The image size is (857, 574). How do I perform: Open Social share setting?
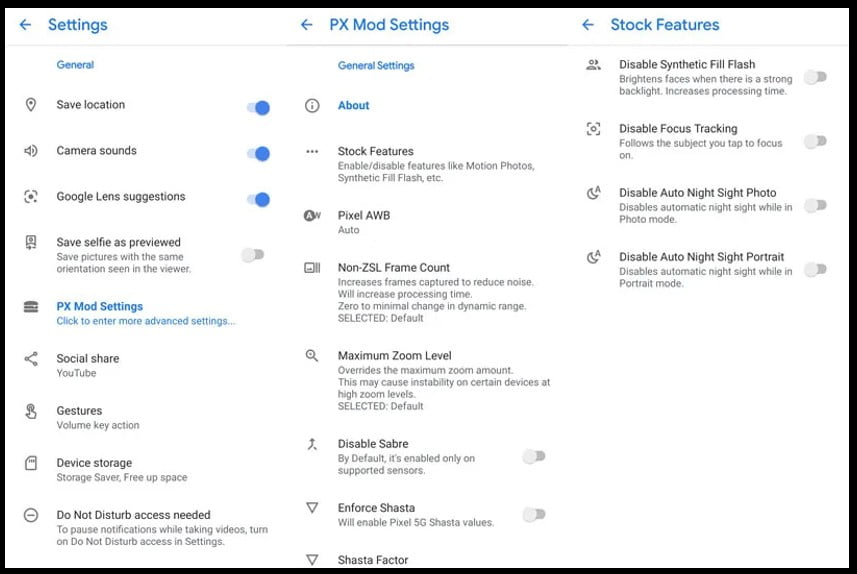pyautogui.click(x=146, y=365)
